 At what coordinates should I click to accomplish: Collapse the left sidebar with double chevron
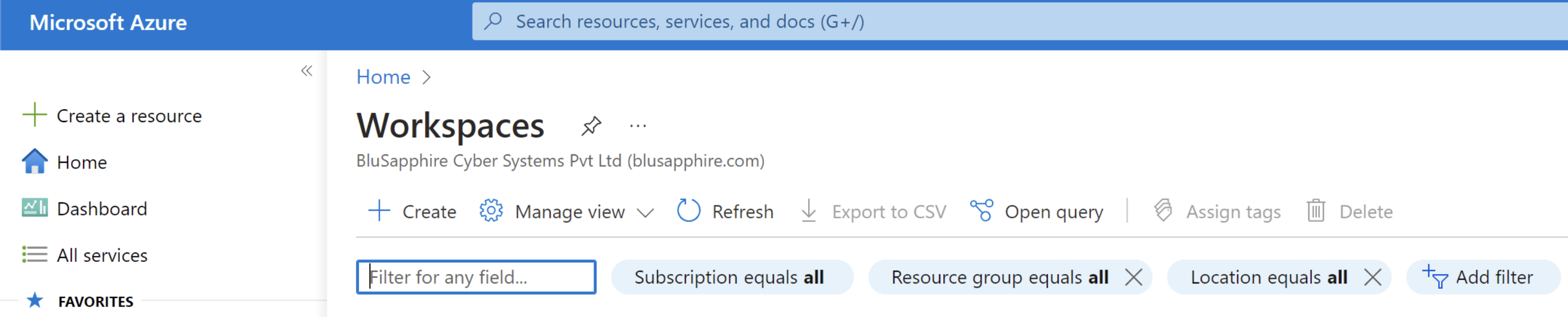[x=307, y=71]
